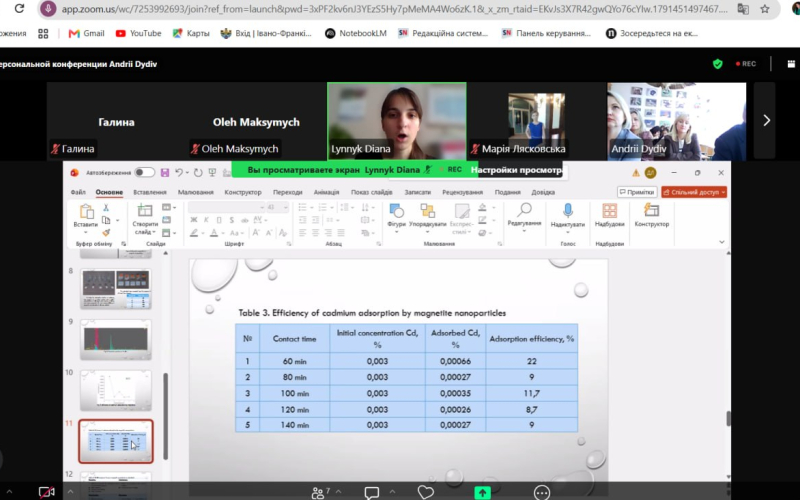Screen dimensions: 800x500
Task: Show next participants with right arrow
Action: point(766,120)
